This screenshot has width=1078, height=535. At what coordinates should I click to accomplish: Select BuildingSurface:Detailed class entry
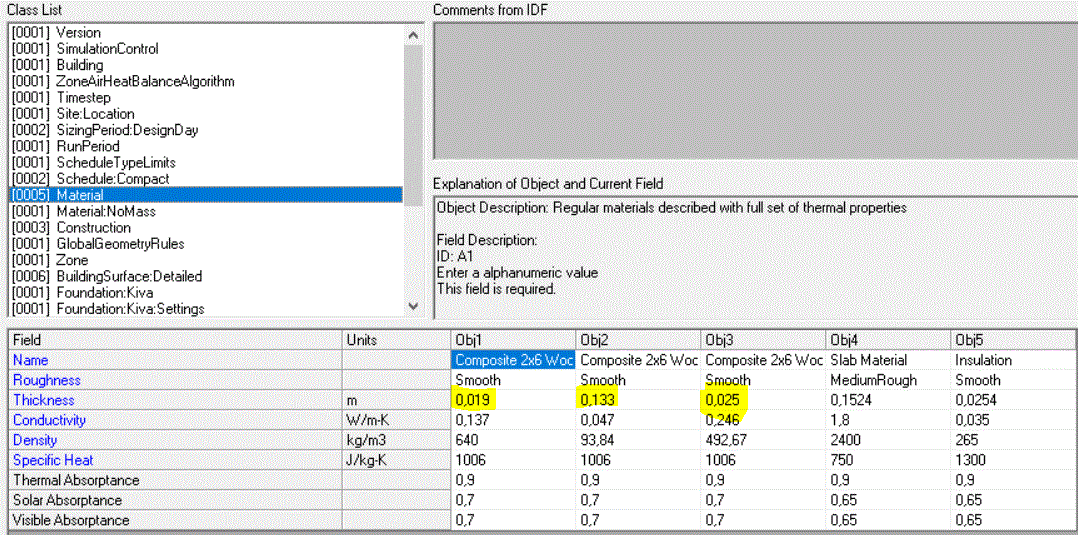[x=206, y=276]
